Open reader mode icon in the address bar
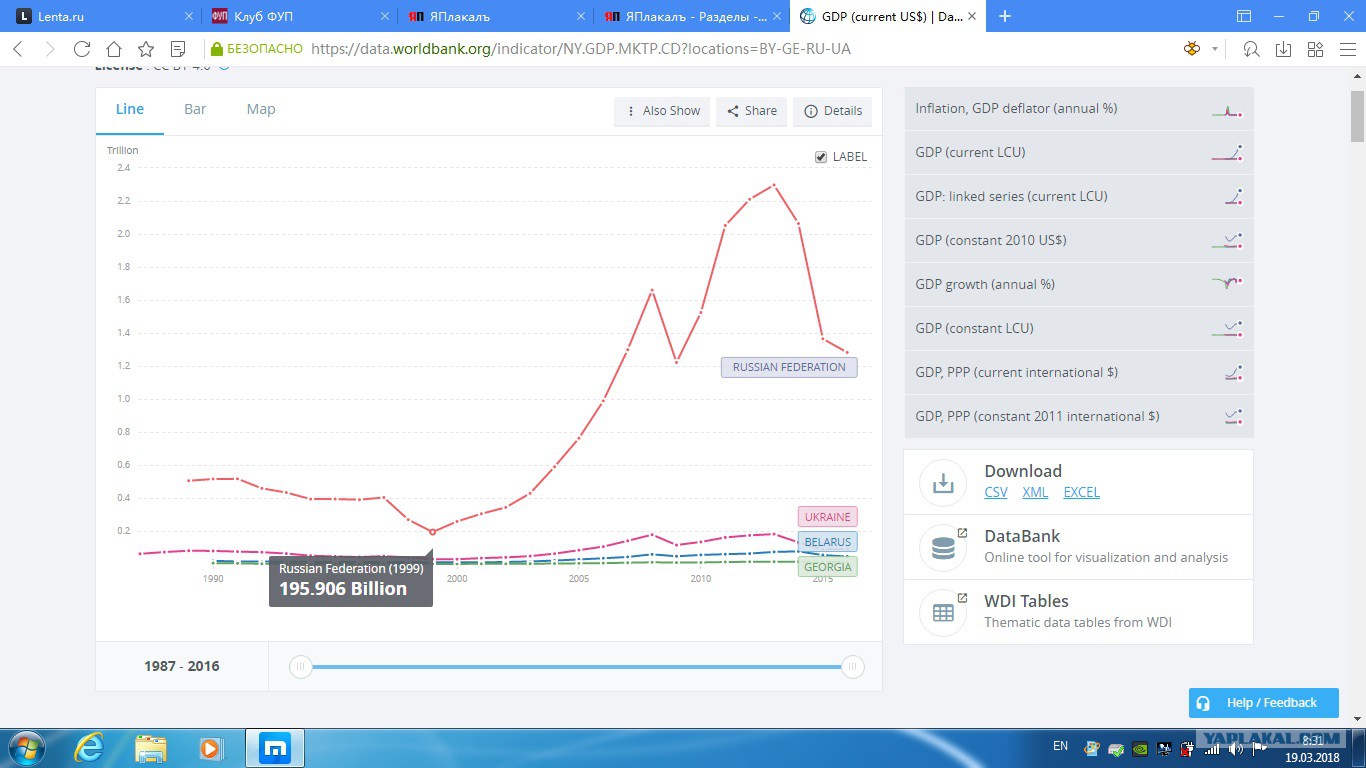The width and height of the screenshot is (1366, 768). [178, 49]
